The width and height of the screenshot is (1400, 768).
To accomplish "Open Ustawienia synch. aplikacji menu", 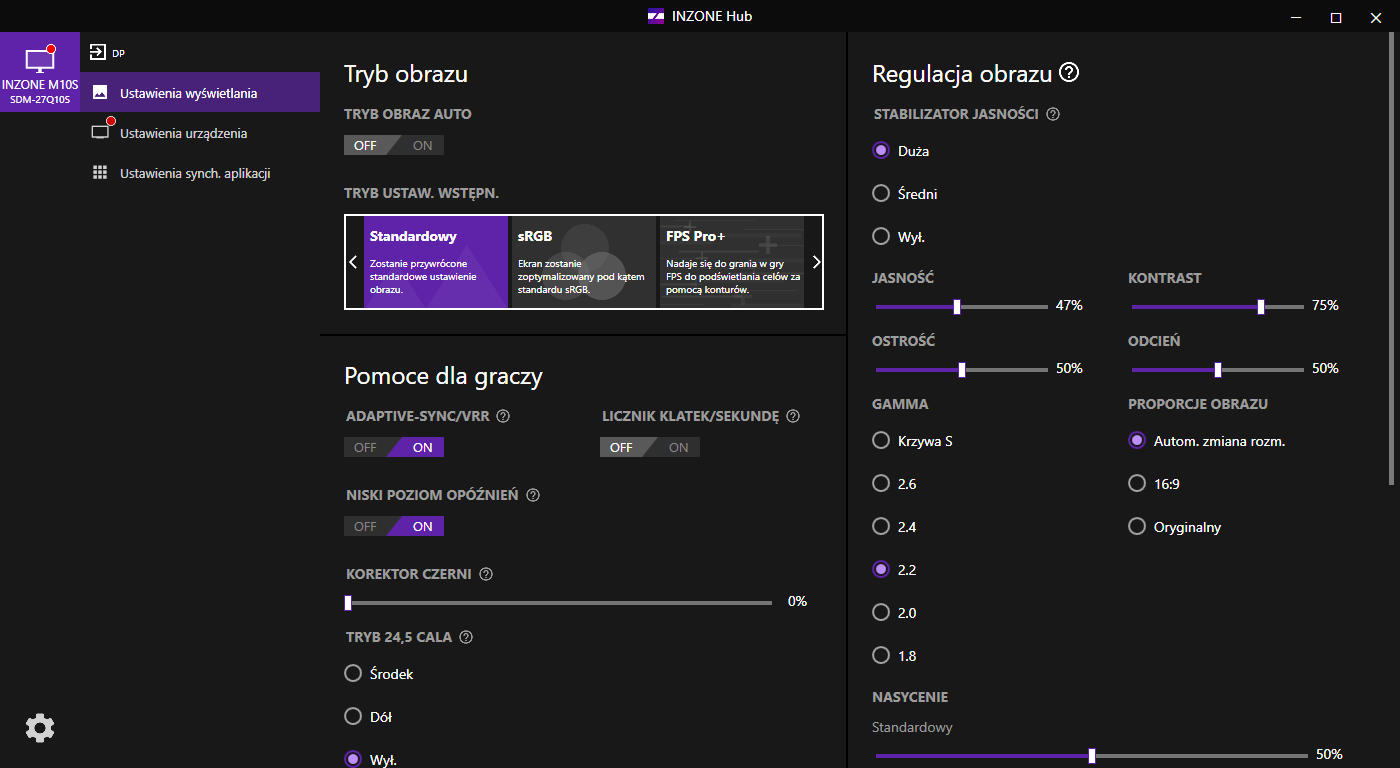I will coord(200,172).
